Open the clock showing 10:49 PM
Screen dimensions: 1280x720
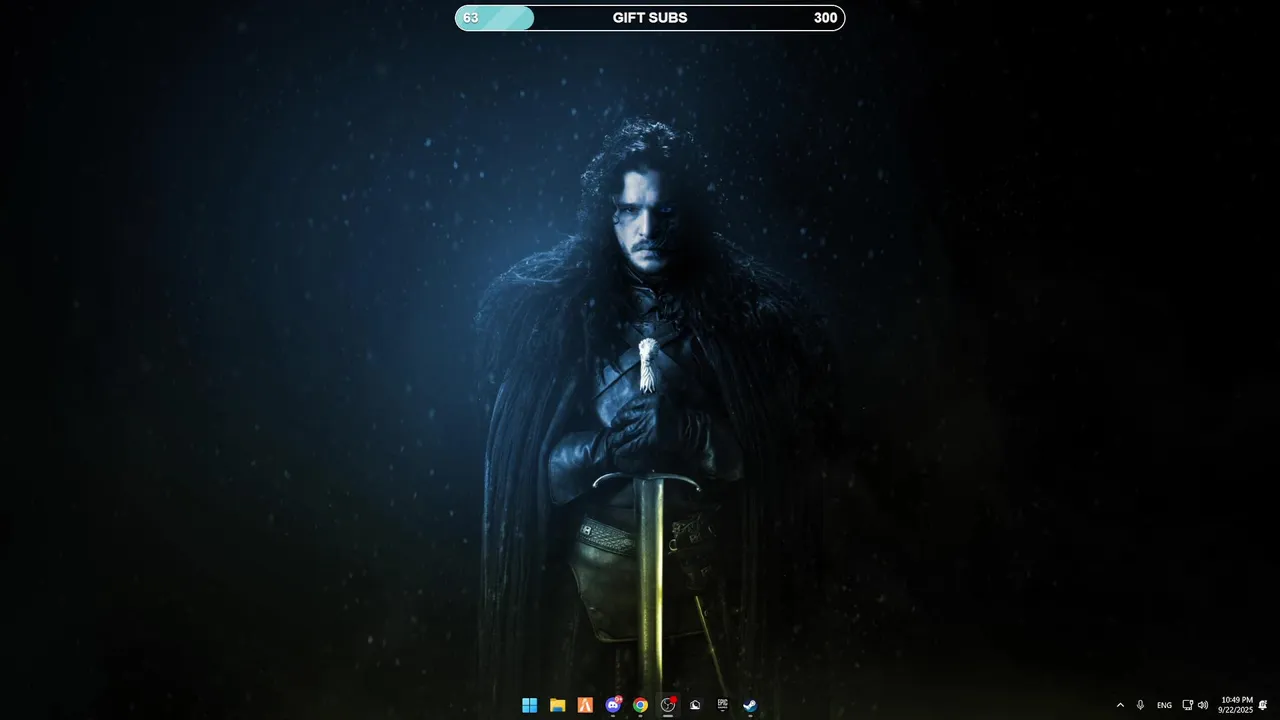point(1235,705)
